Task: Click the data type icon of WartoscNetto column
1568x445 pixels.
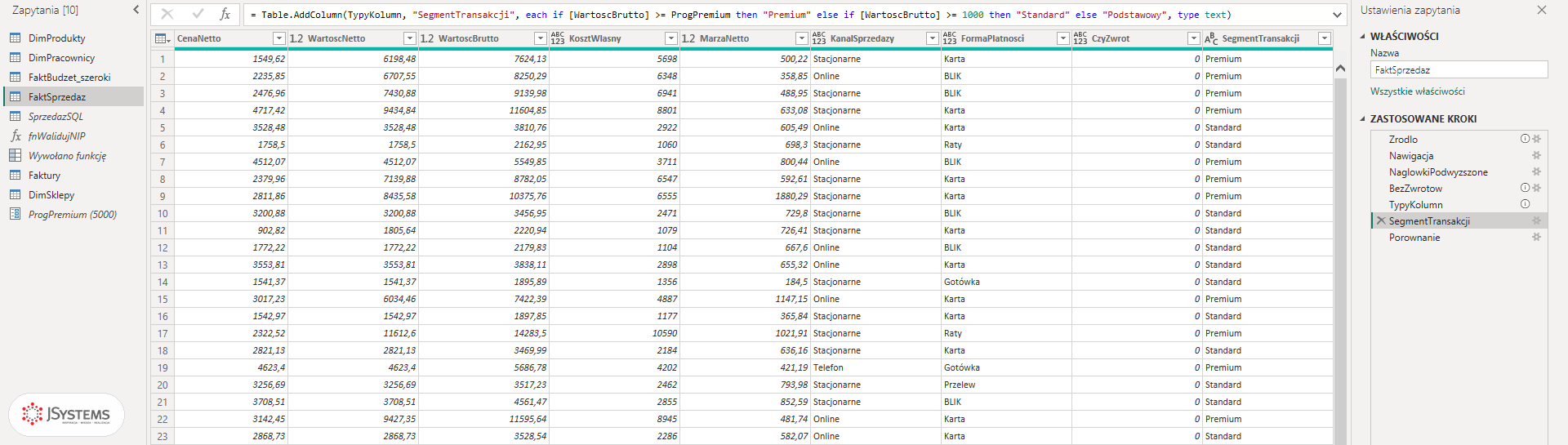Action: tap(296, 38)
